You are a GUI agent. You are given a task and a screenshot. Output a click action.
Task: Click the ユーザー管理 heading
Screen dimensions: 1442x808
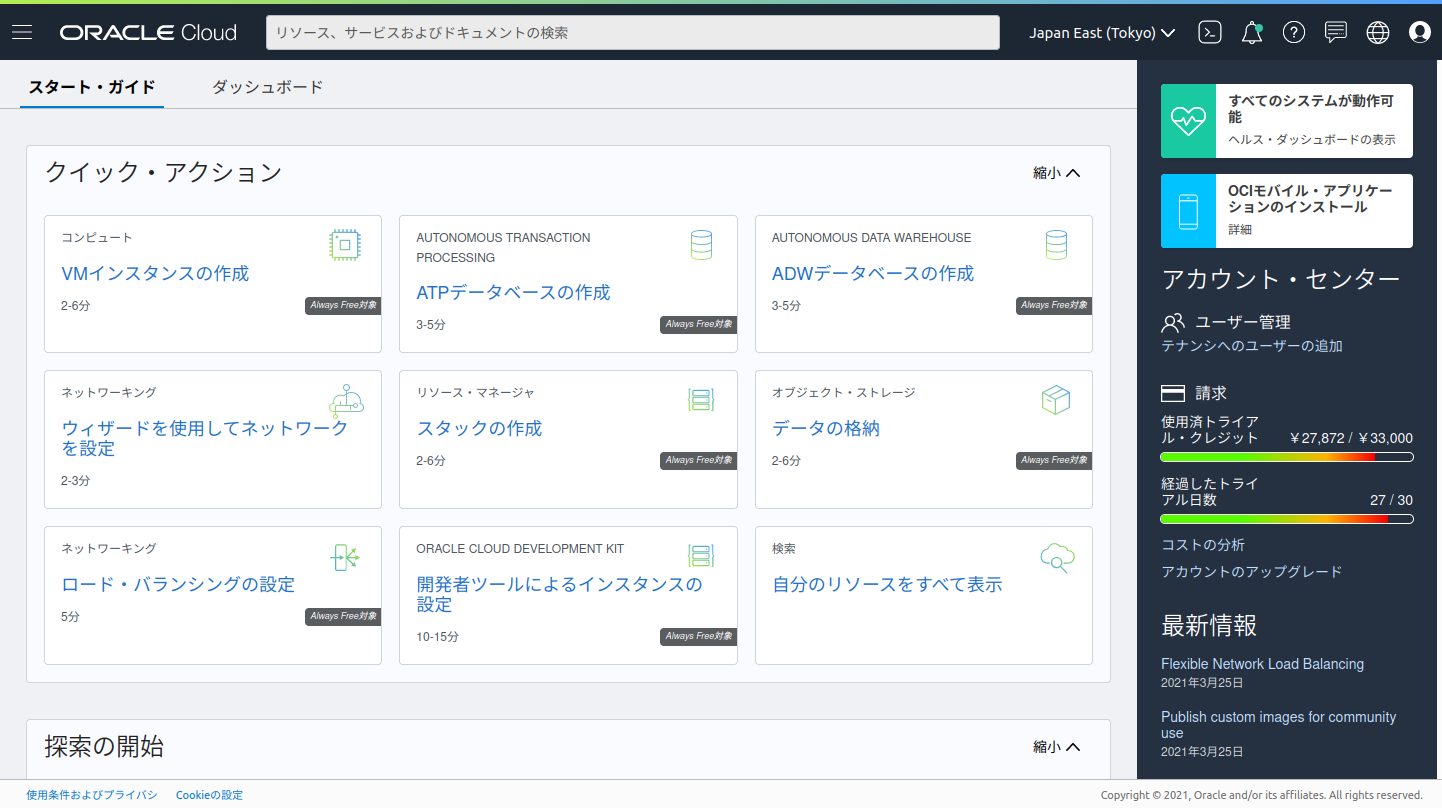[x=1243, y=322]
